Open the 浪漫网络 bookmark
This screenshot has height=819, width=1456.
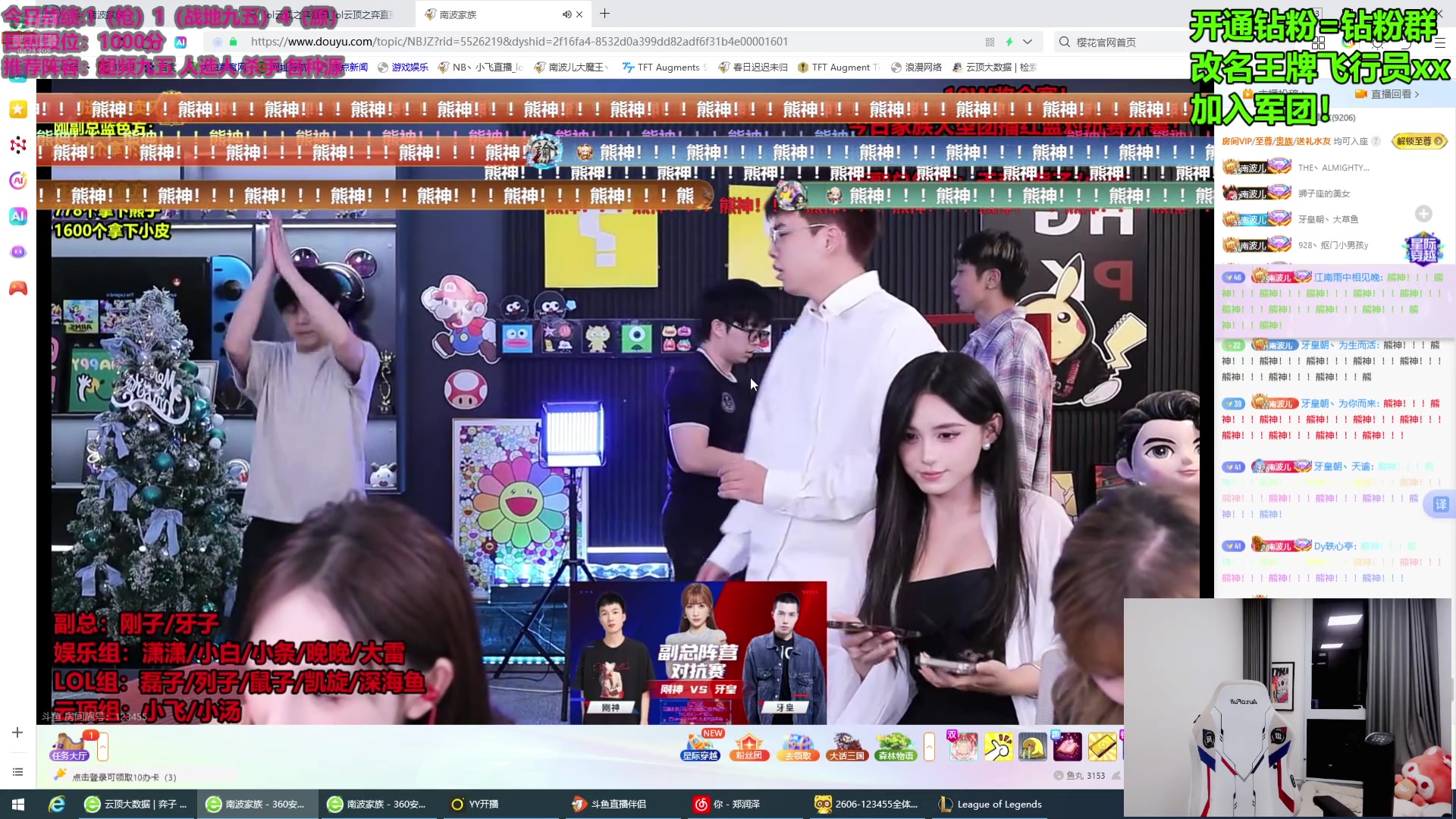[x=916, y=67]
